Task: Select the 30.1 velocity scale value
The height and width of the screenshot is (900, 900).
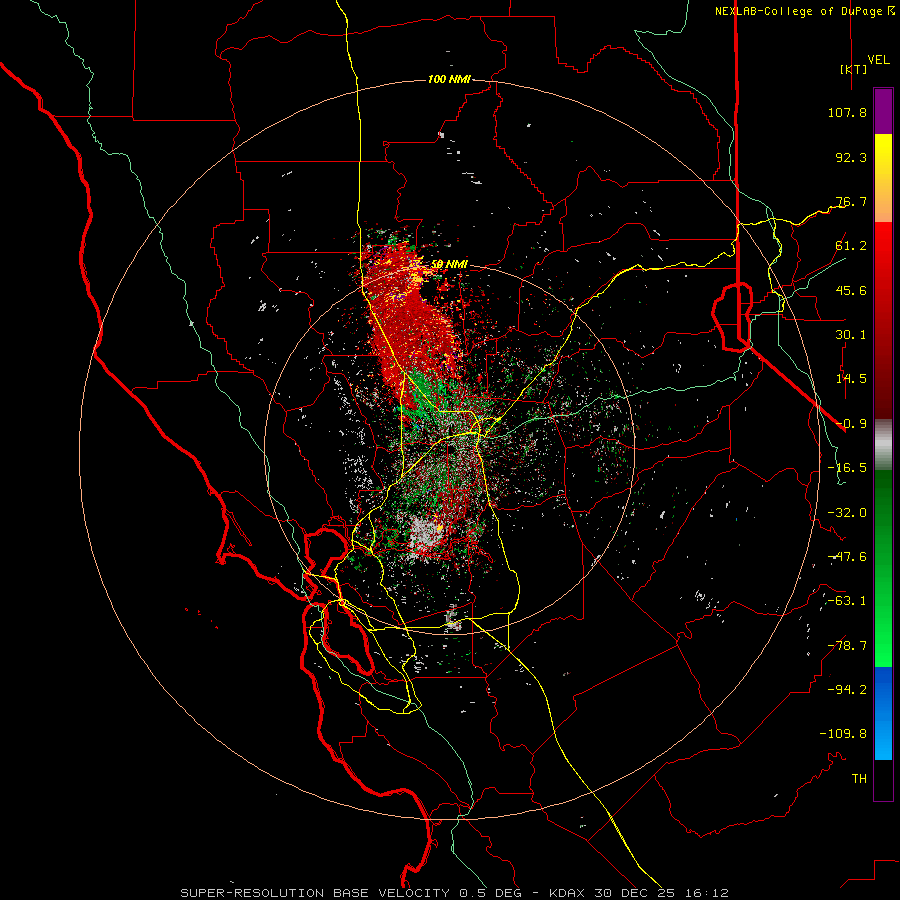Action: (851, 335)
